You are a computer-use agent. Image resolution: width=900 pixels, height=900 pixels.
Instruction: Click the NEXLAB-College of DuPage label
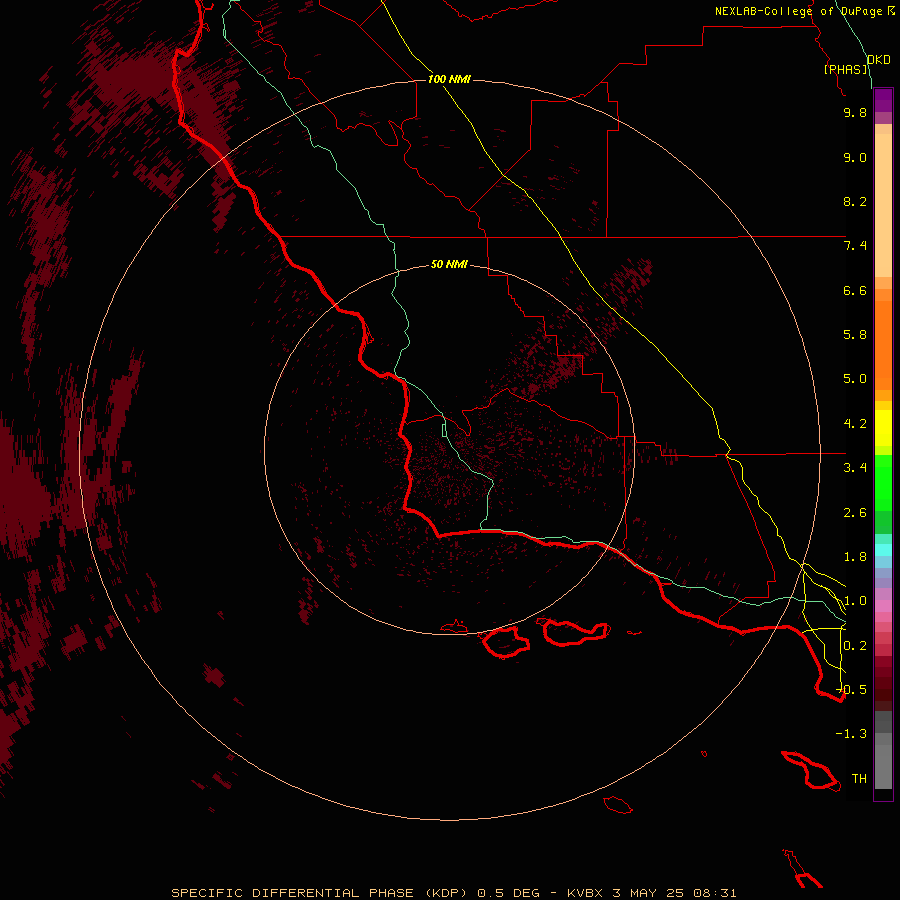pos(798,11)
